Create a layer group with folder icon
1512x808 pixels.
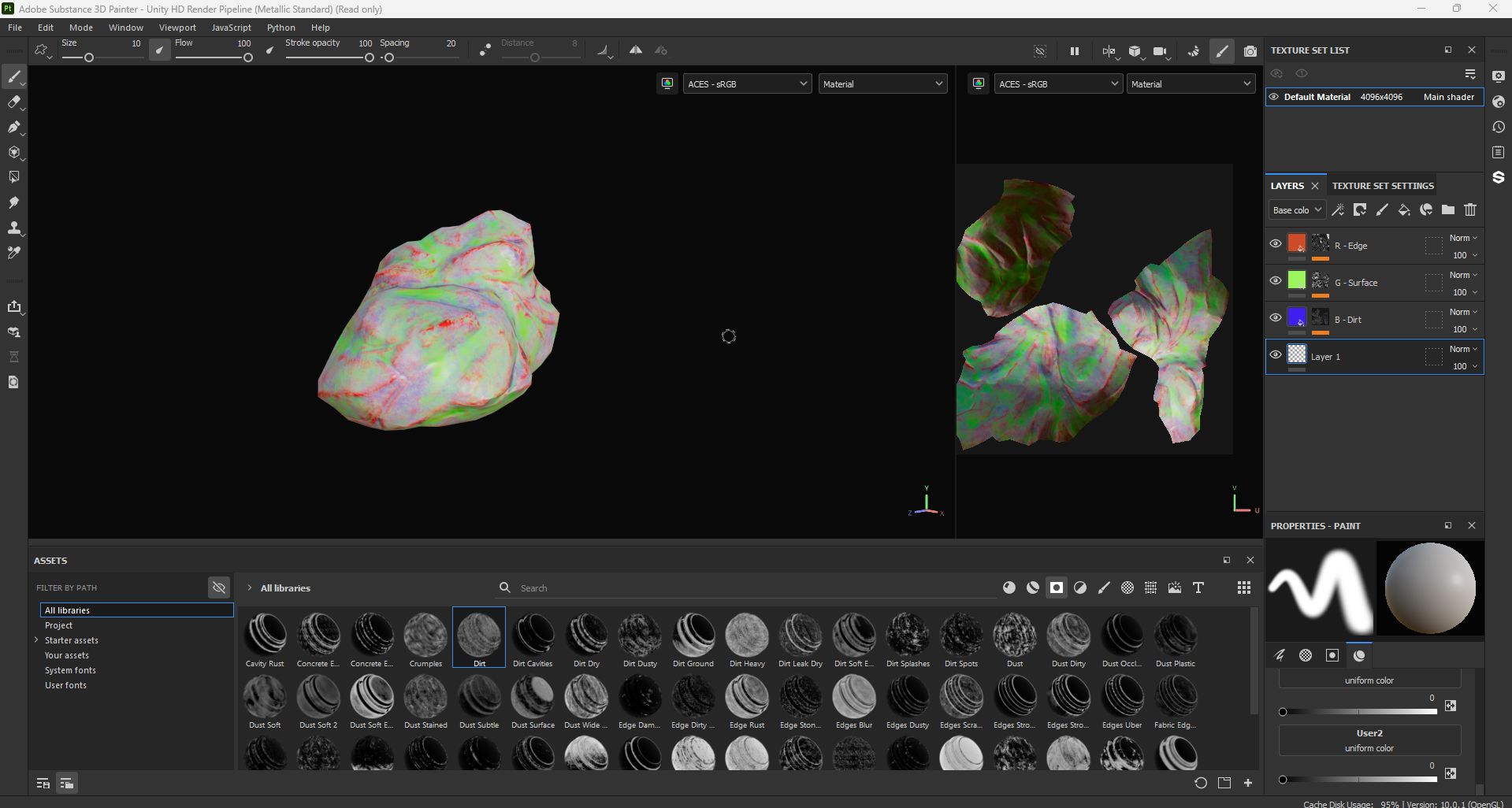click(x=1447, y=209)
